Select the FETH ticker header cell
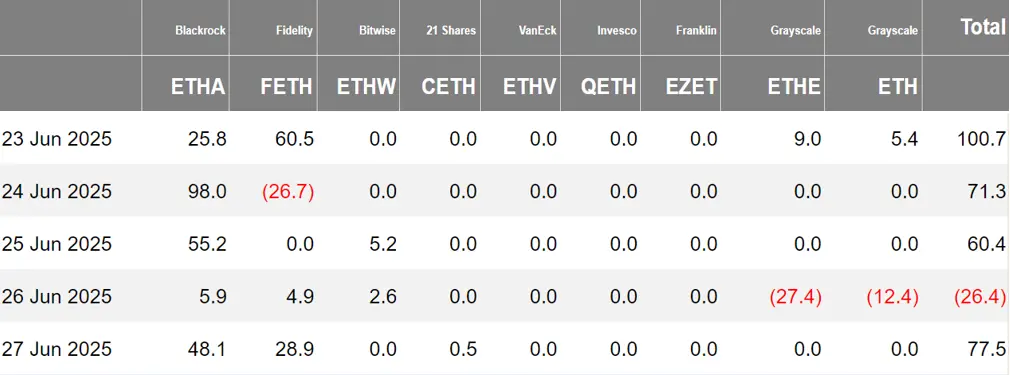Image resolution: width=1010 pixels, height=375 pixels. tap(287, 86)
